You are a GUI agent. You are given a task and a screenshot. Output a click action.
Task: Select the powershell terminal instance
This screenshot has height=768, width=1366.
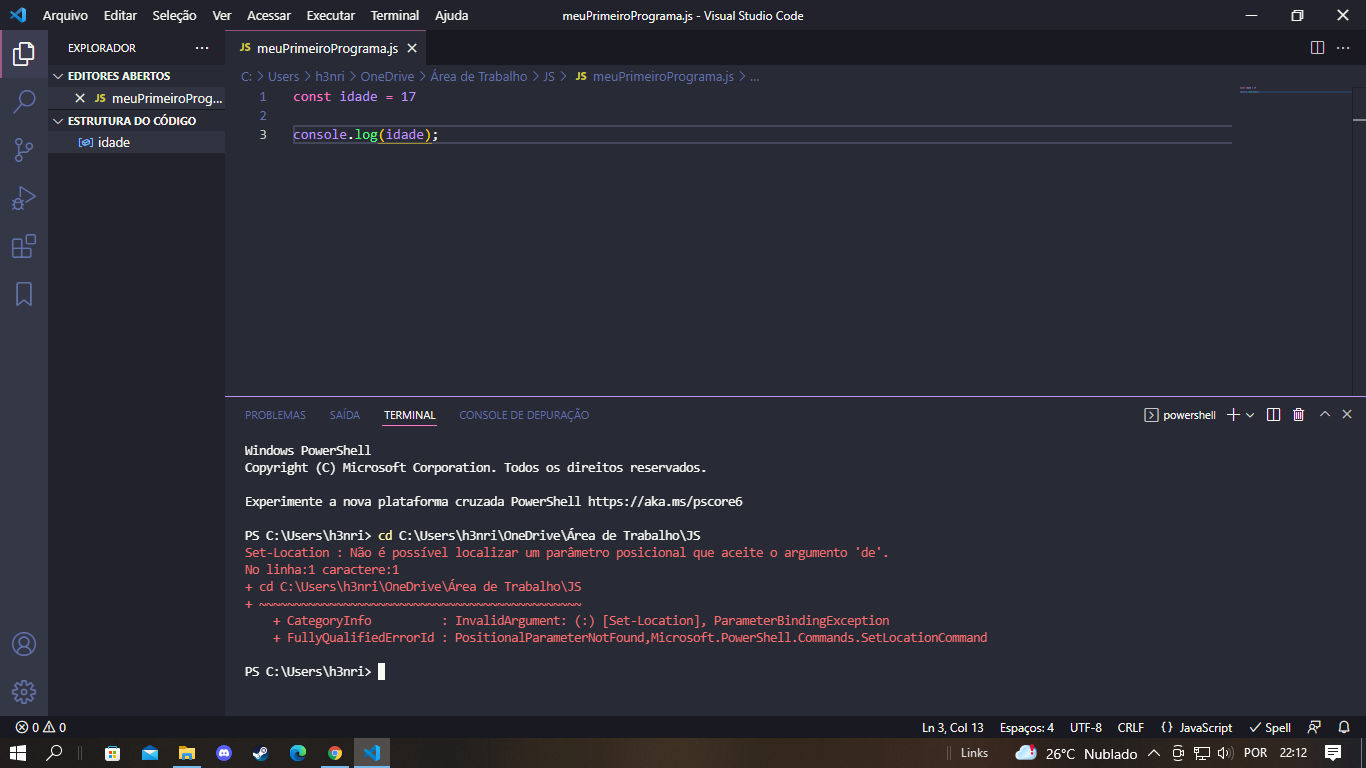pyautogui.click(x=1180, y=415)
